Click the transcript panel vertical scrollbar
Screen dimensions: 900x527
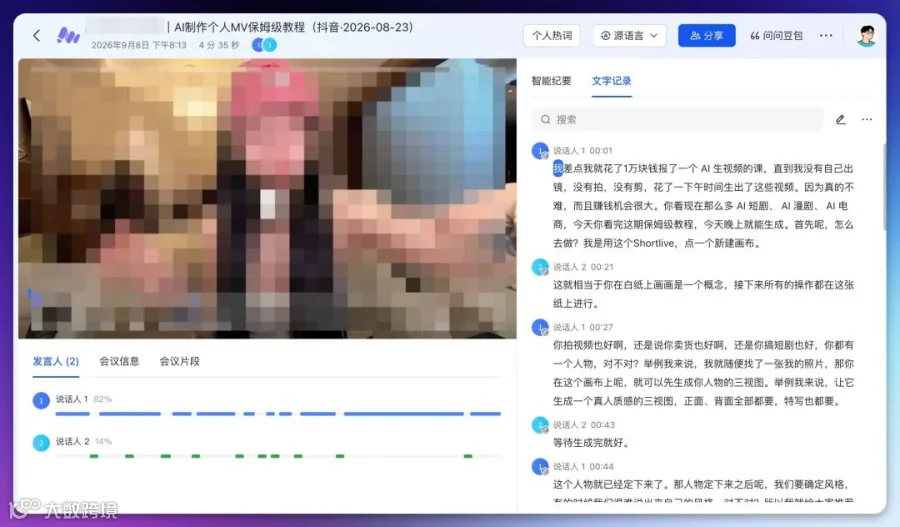(883, 187)
